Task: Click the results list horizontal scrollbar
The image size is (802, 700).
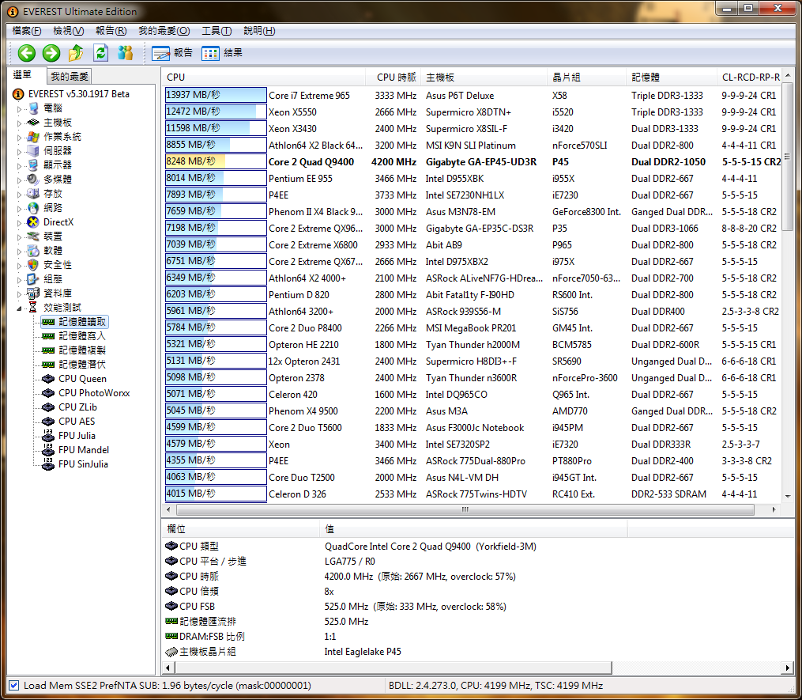Action: coord(465,510)
